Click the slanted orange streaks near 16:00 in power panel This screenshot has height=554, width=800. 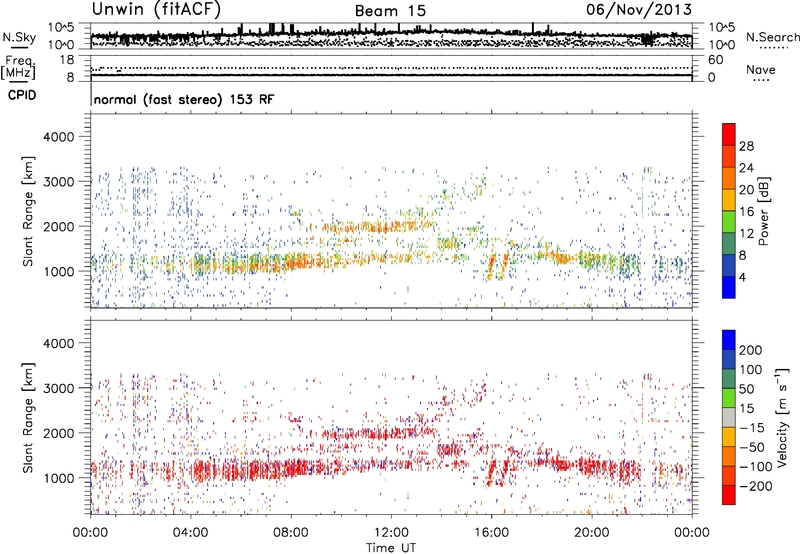497,265
